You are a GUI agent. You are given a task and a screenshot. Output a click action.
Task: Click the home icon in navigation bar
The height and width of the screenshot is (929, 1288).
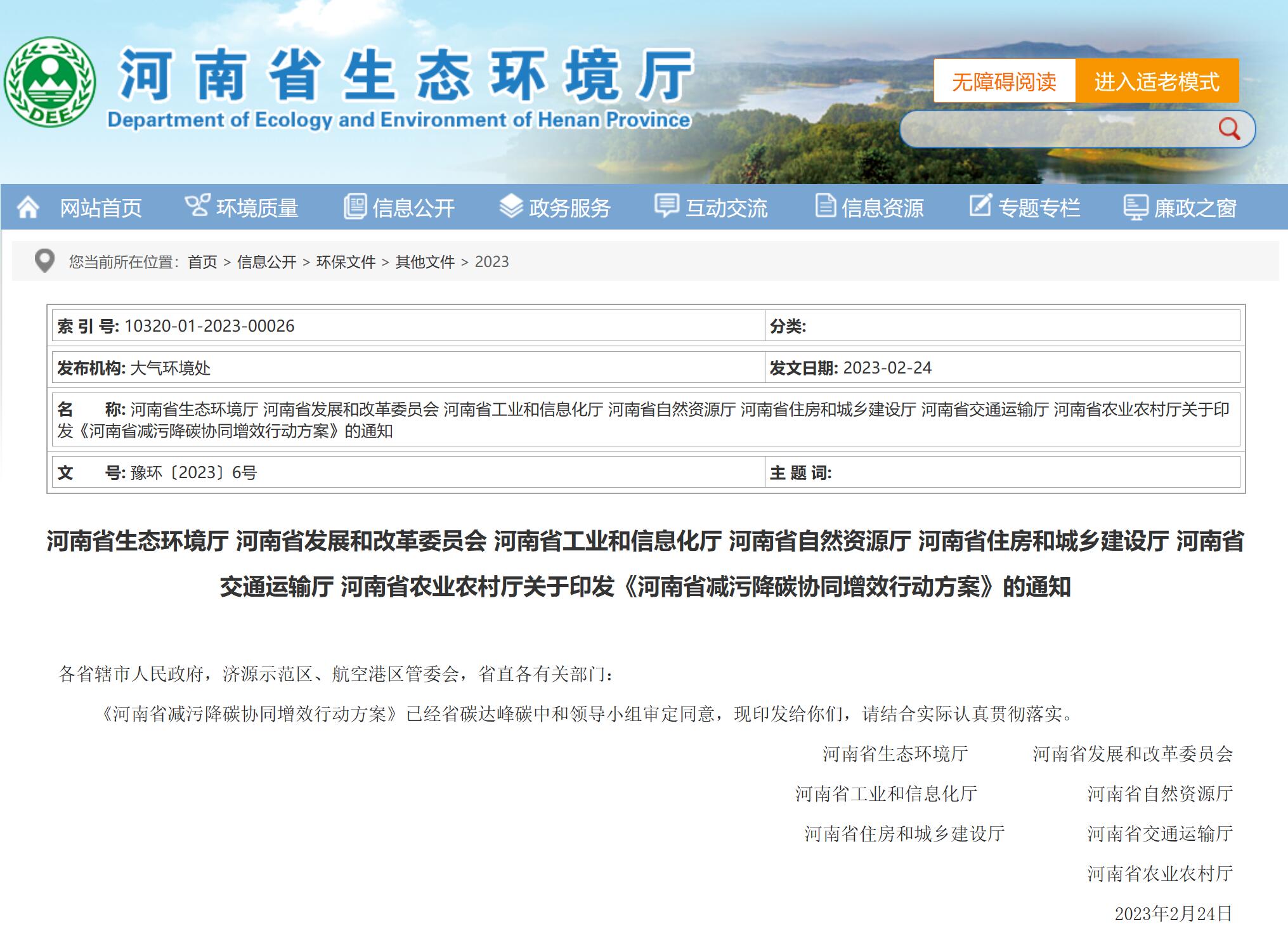(28, 207)
